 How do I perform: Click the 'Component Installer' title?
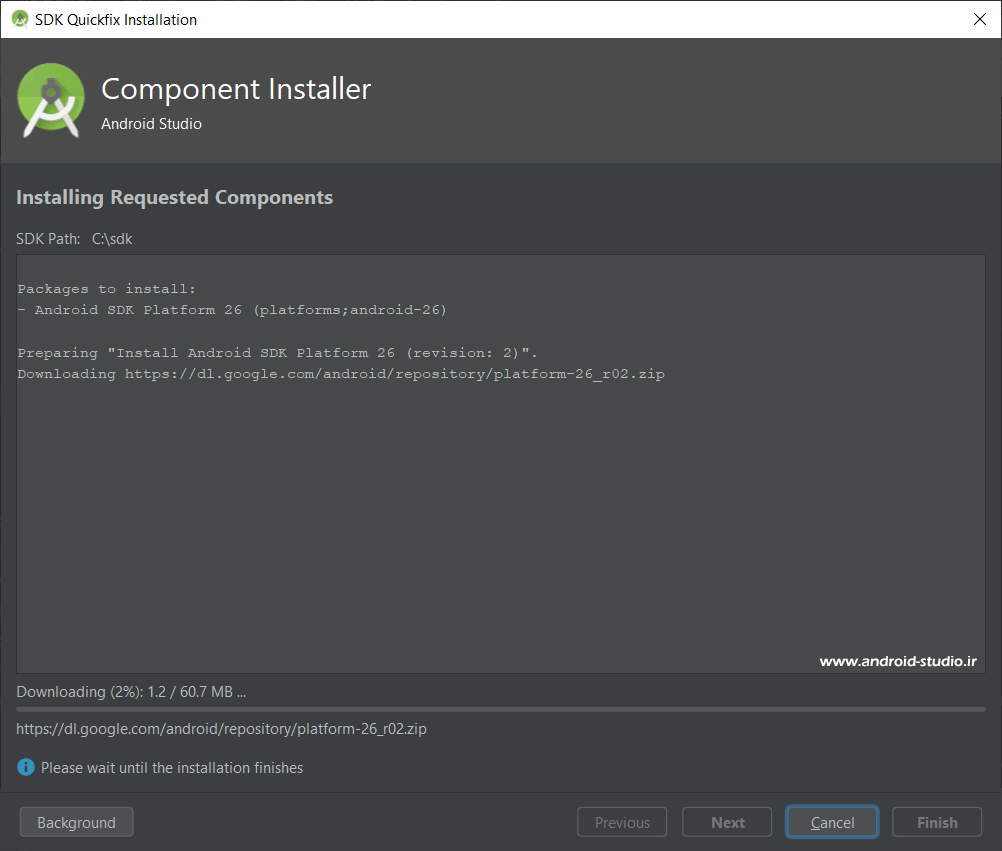(236, 89)
